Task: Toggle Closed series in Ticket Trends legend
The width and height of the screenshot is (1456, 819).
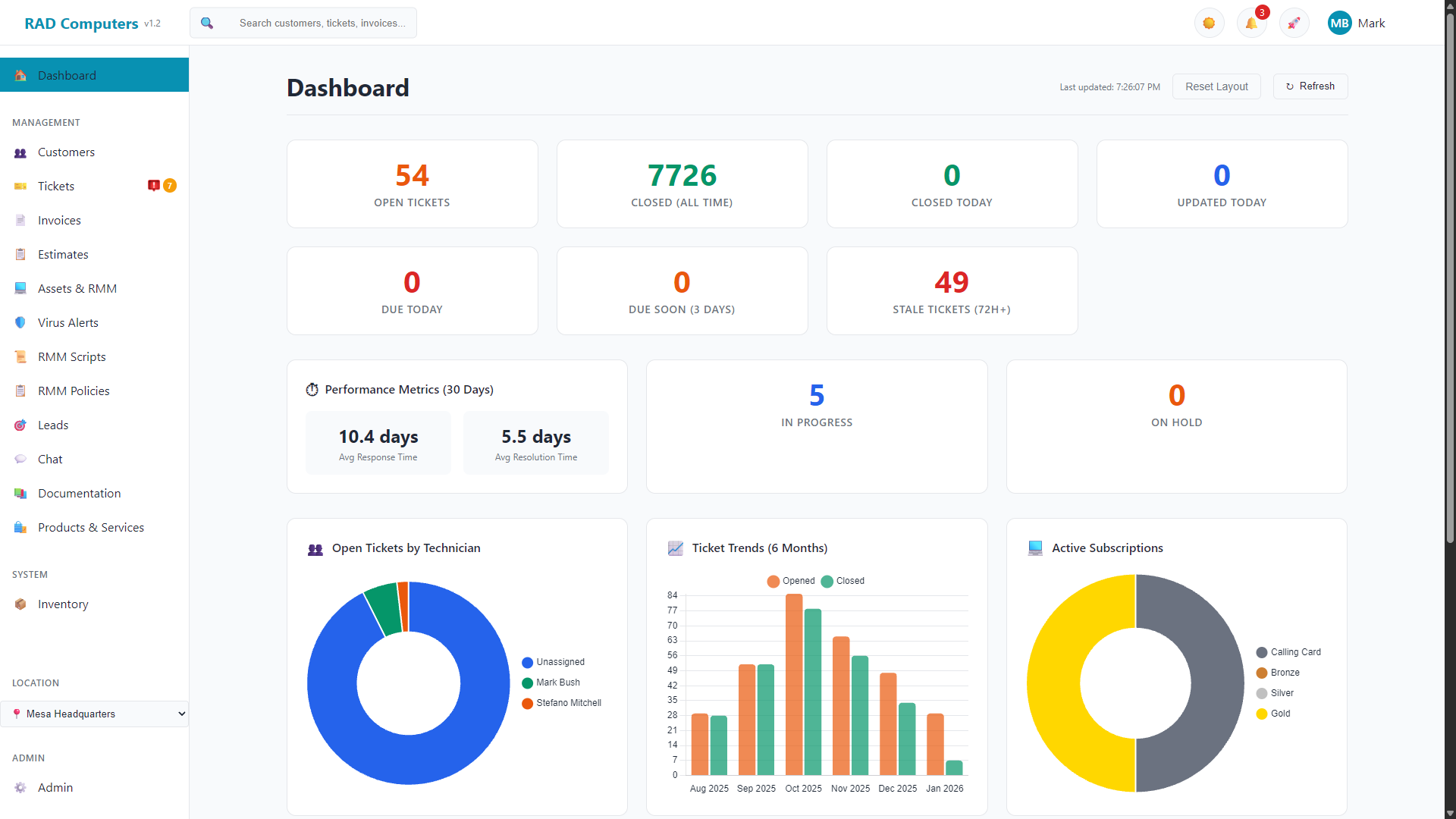Action: (843, 581)
